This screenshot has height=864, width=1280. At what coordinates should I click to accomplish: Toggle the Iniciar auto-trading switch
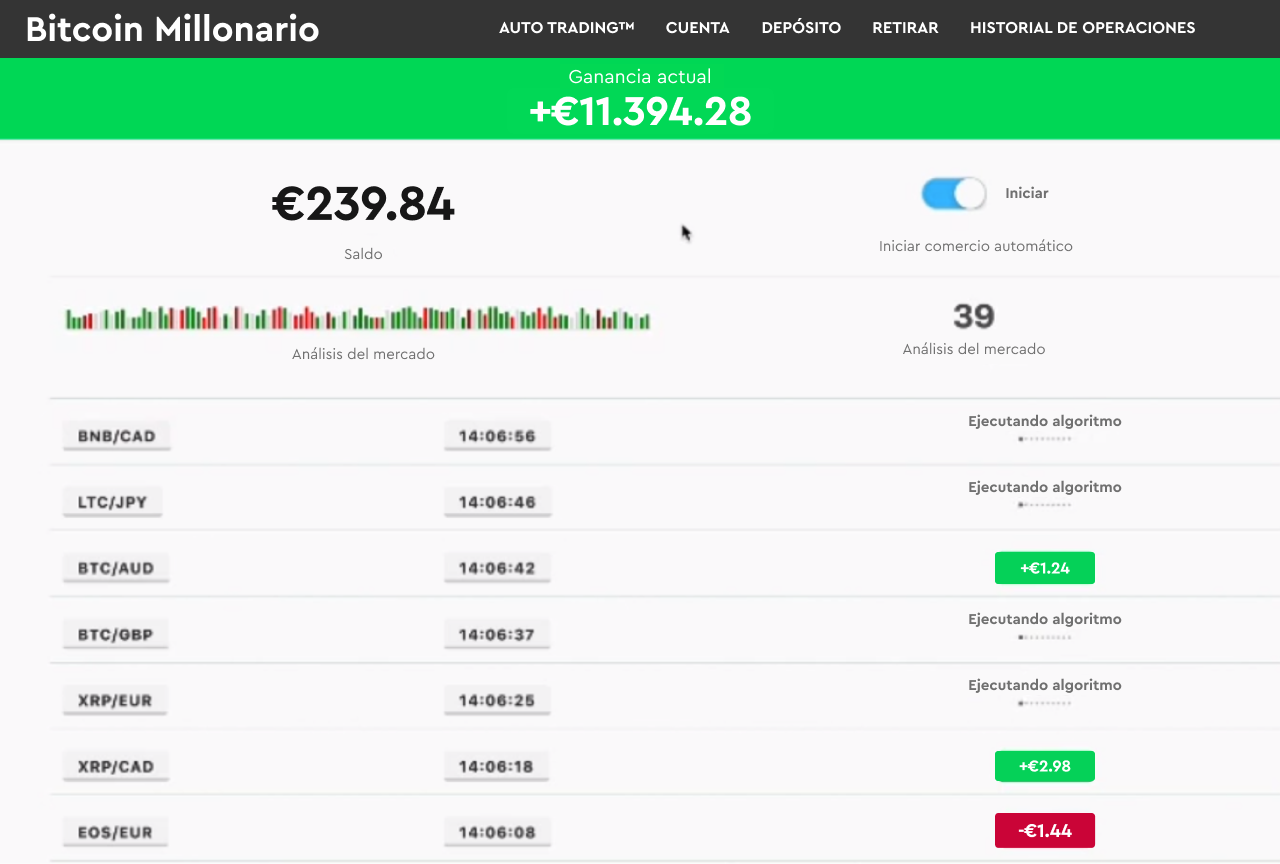tap(954, 193)
